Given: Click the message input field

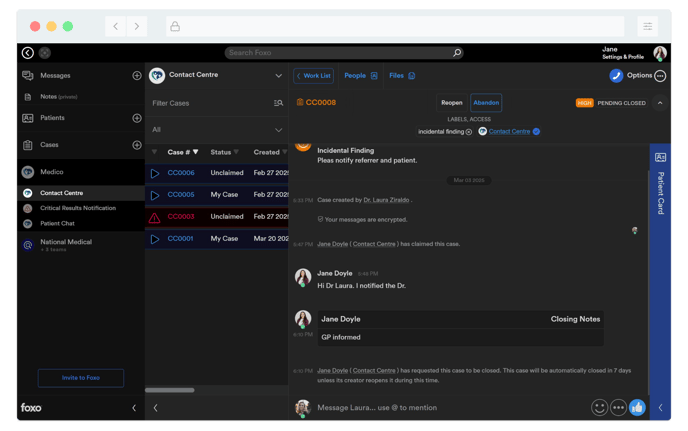Looking at the screenshot, I should pos(450,408).
